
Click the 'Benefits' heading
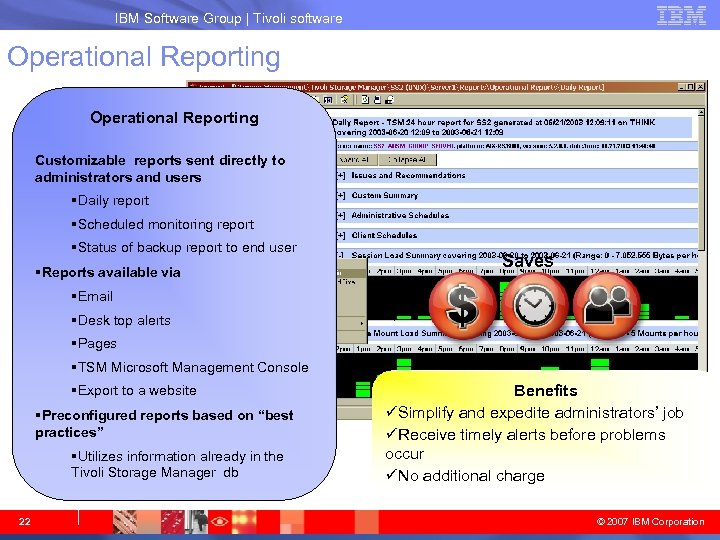(546, 390)
